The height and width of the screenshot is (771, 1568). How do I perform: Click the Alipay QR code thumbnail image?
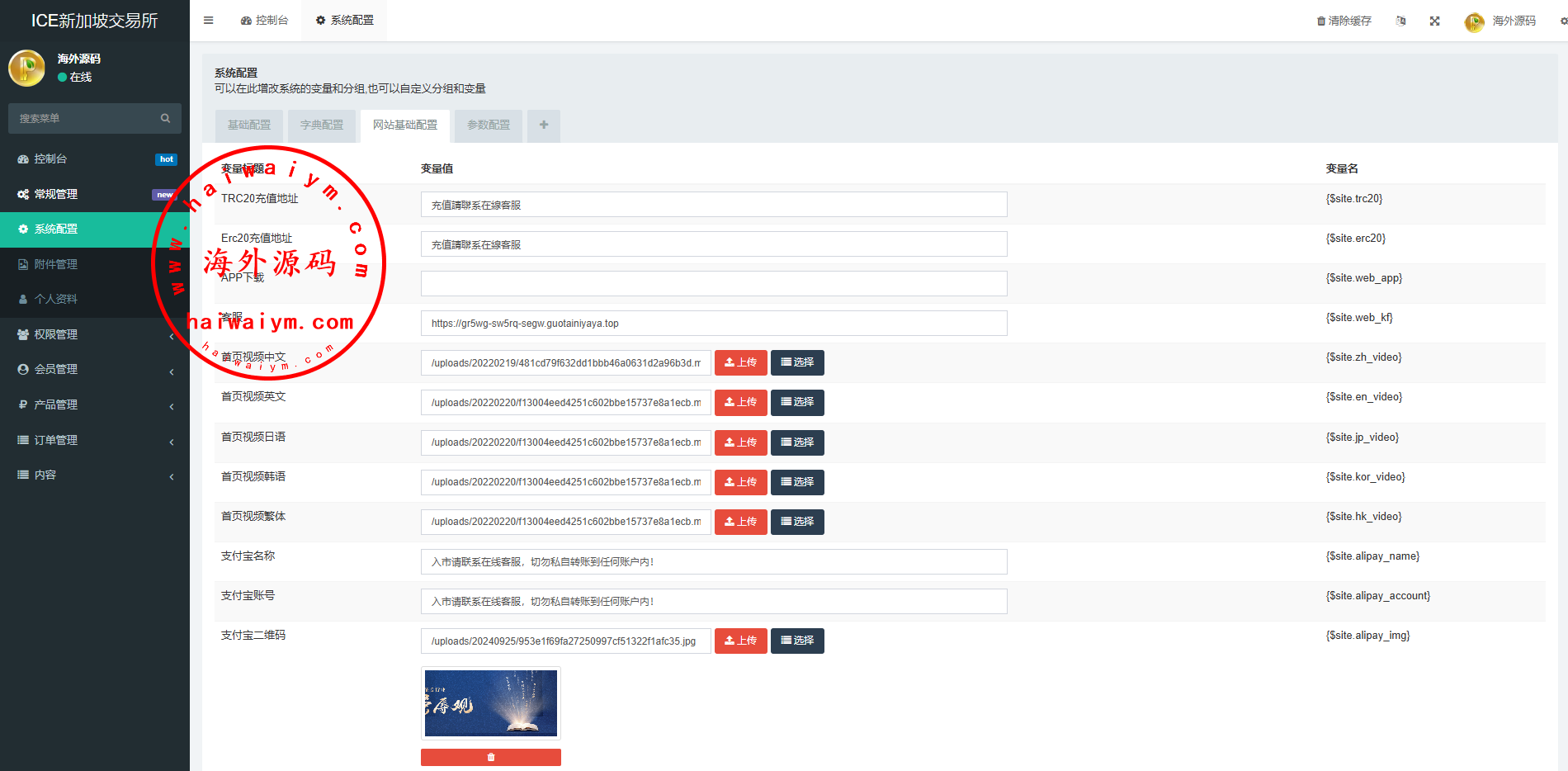click(x=491, y=703)
